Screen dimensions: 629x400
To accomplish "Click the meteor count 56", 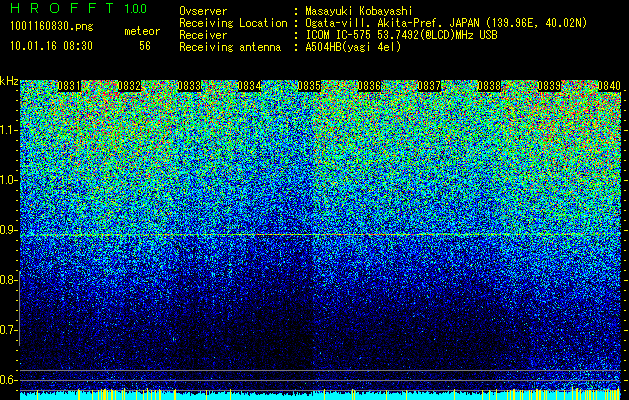I will [145, 46].
